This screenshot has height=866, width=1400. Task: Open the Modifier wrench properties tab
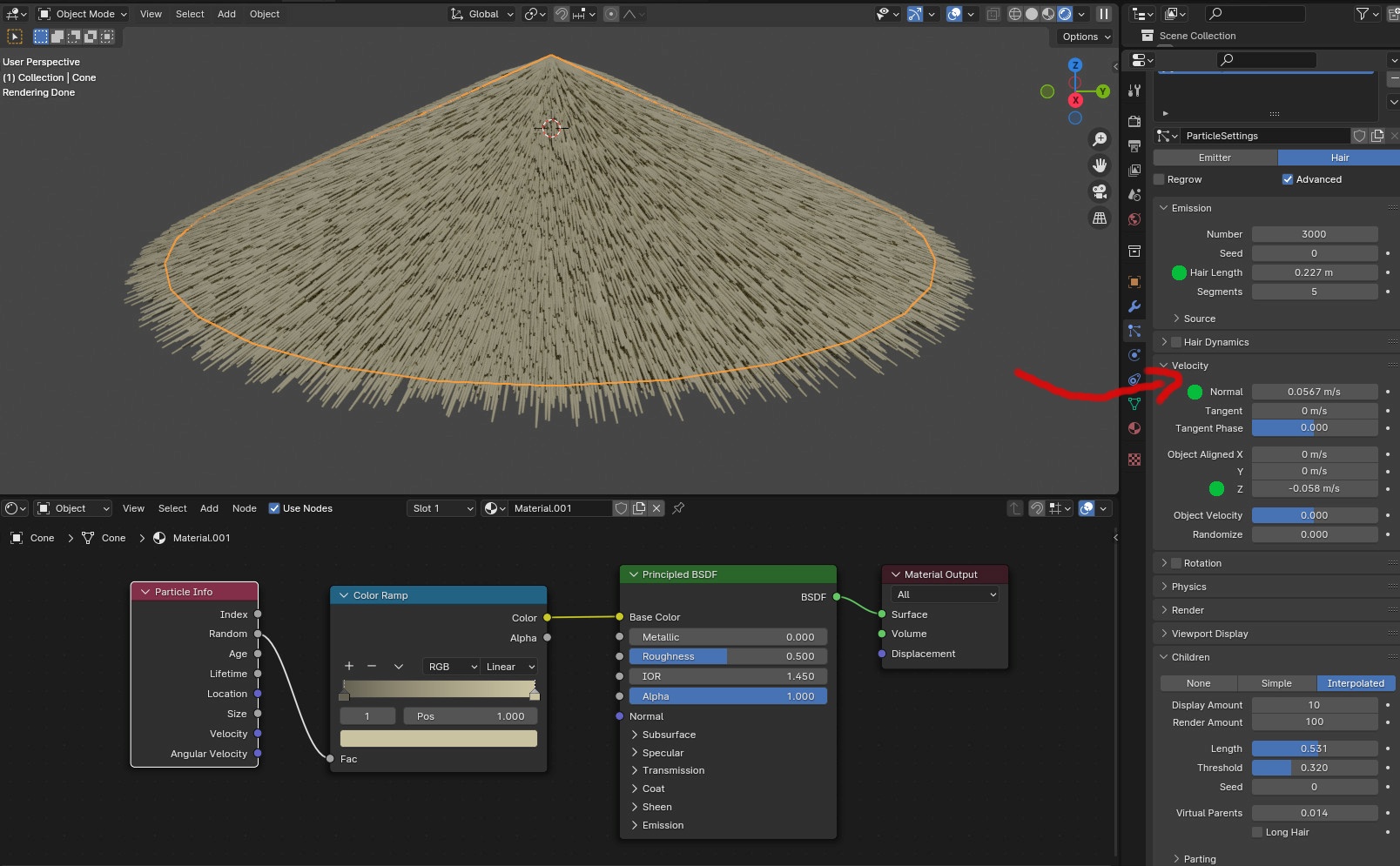pyautogui.click(x=1134, y=306)
